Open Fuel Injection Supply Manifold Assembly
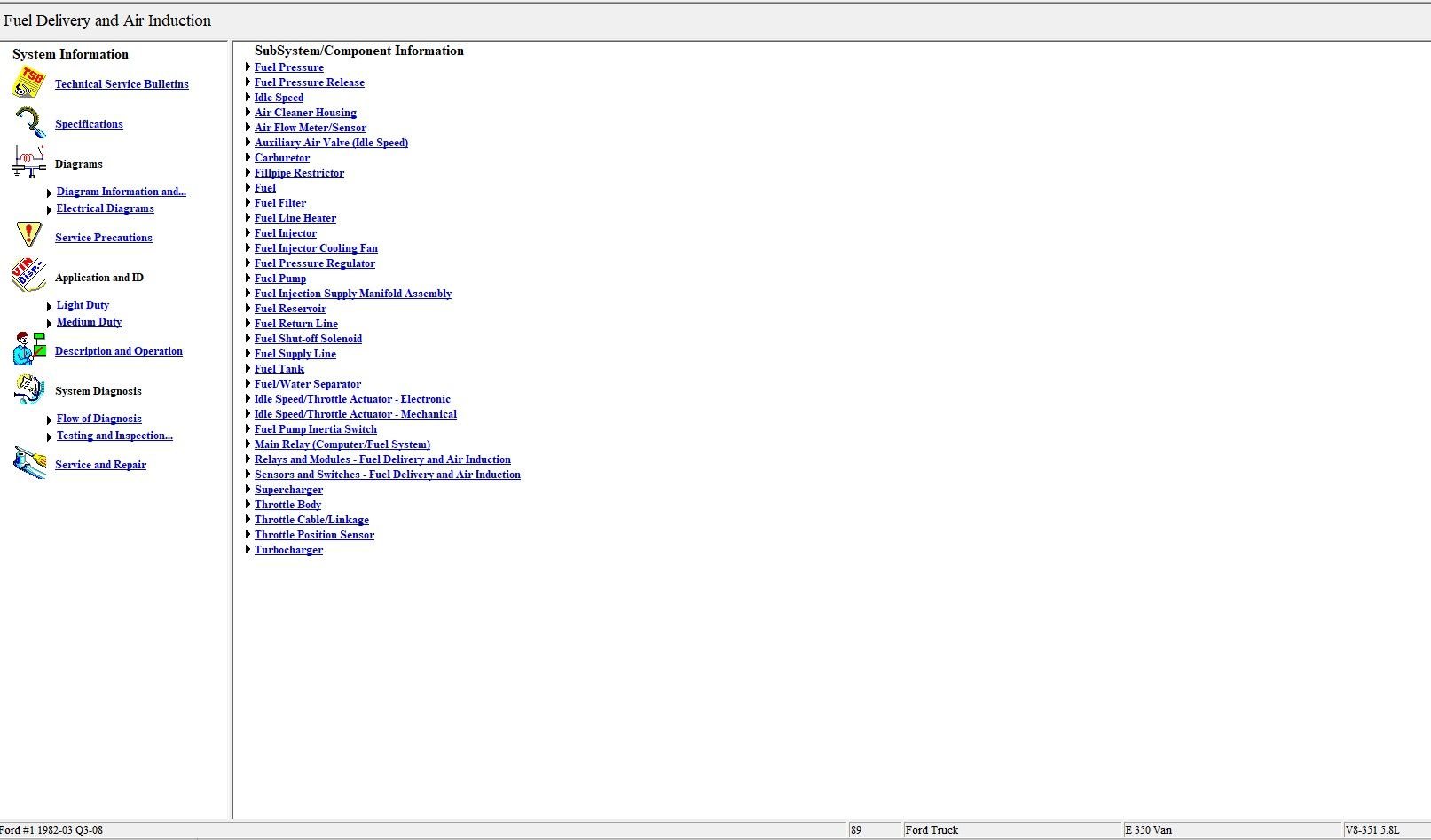The width and height of the screenshot is (1431, 840). click(x=352, y=294)
